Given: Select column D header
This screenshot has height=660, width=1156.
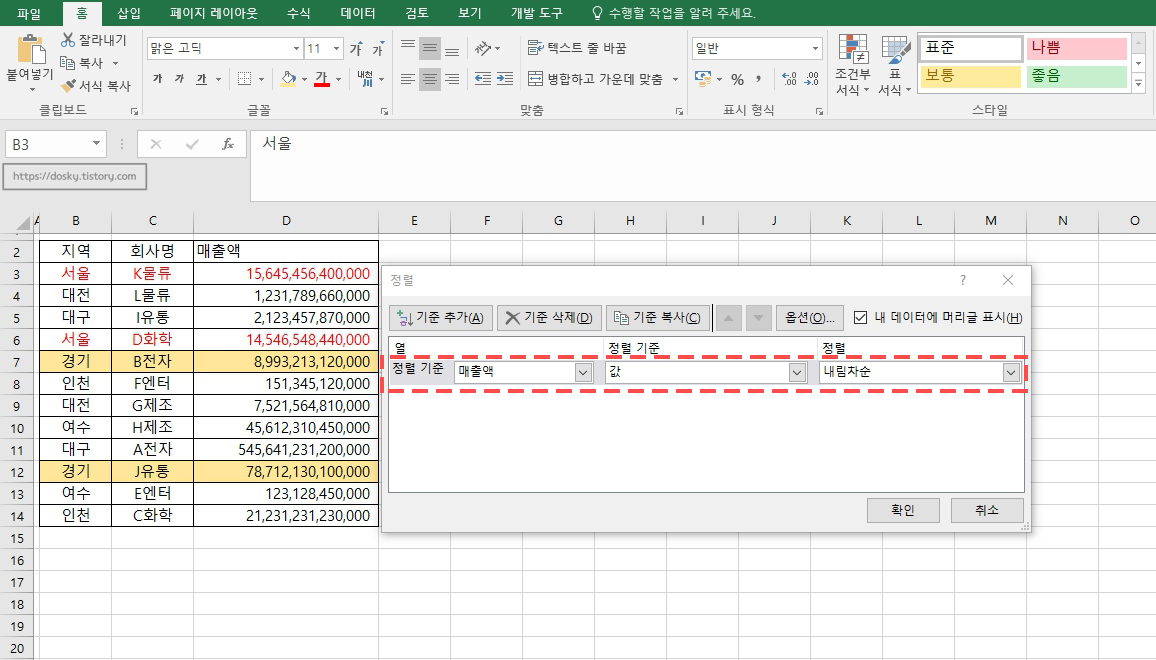Looking at the screenshot, I should coord(286,220).
